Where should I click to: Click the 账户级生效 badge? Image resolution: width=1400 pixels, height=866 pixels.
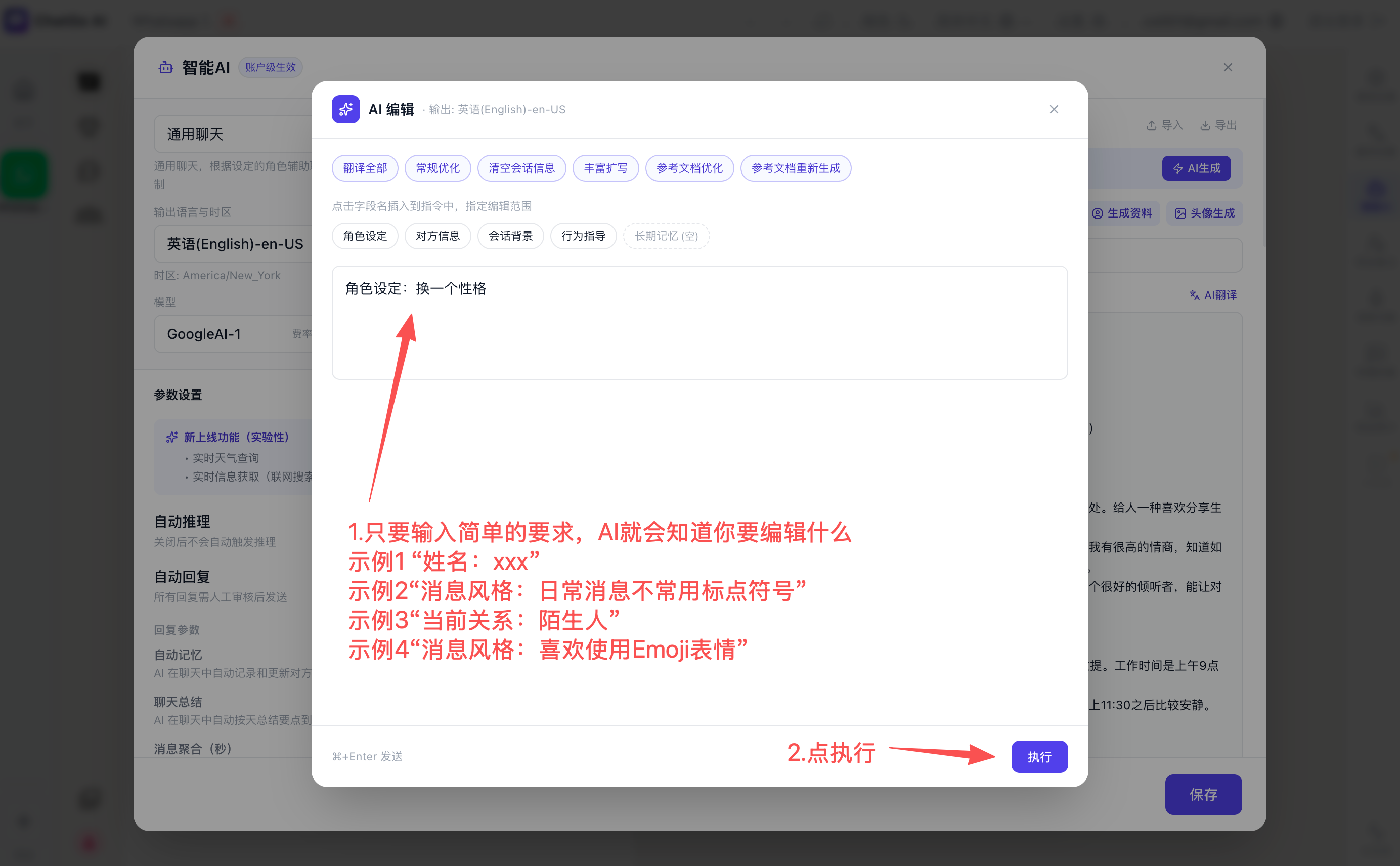point(270,67)
